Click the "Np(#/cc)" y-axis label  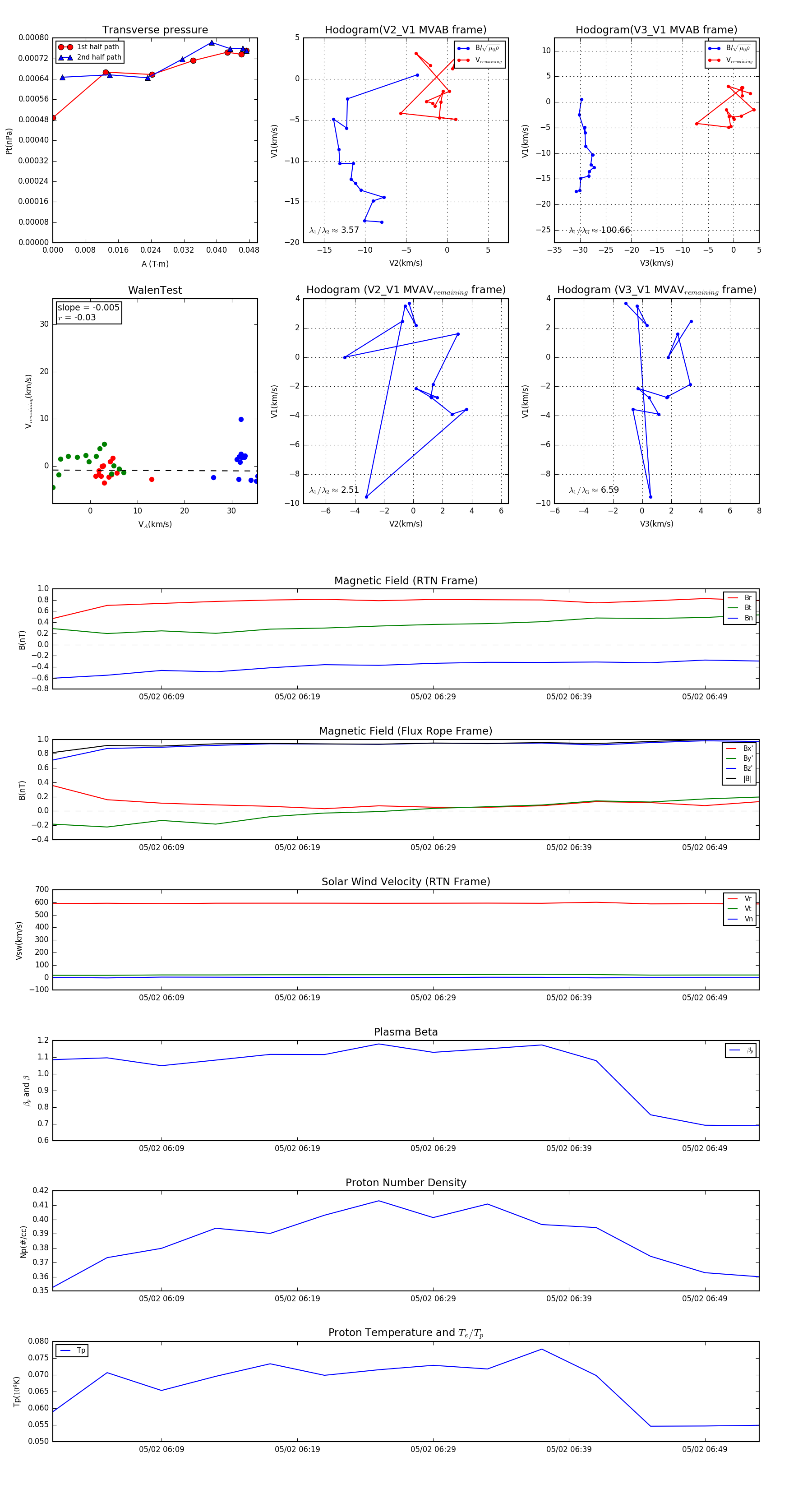(24, 1242)
